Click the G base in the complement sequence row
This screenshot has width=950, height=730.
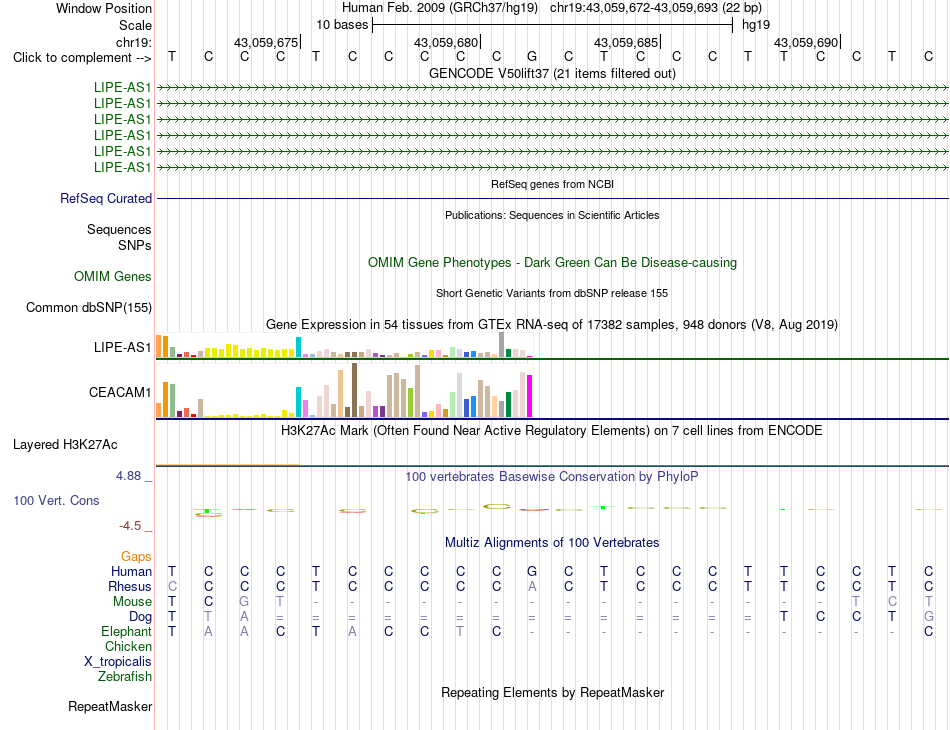pos(532,56)
